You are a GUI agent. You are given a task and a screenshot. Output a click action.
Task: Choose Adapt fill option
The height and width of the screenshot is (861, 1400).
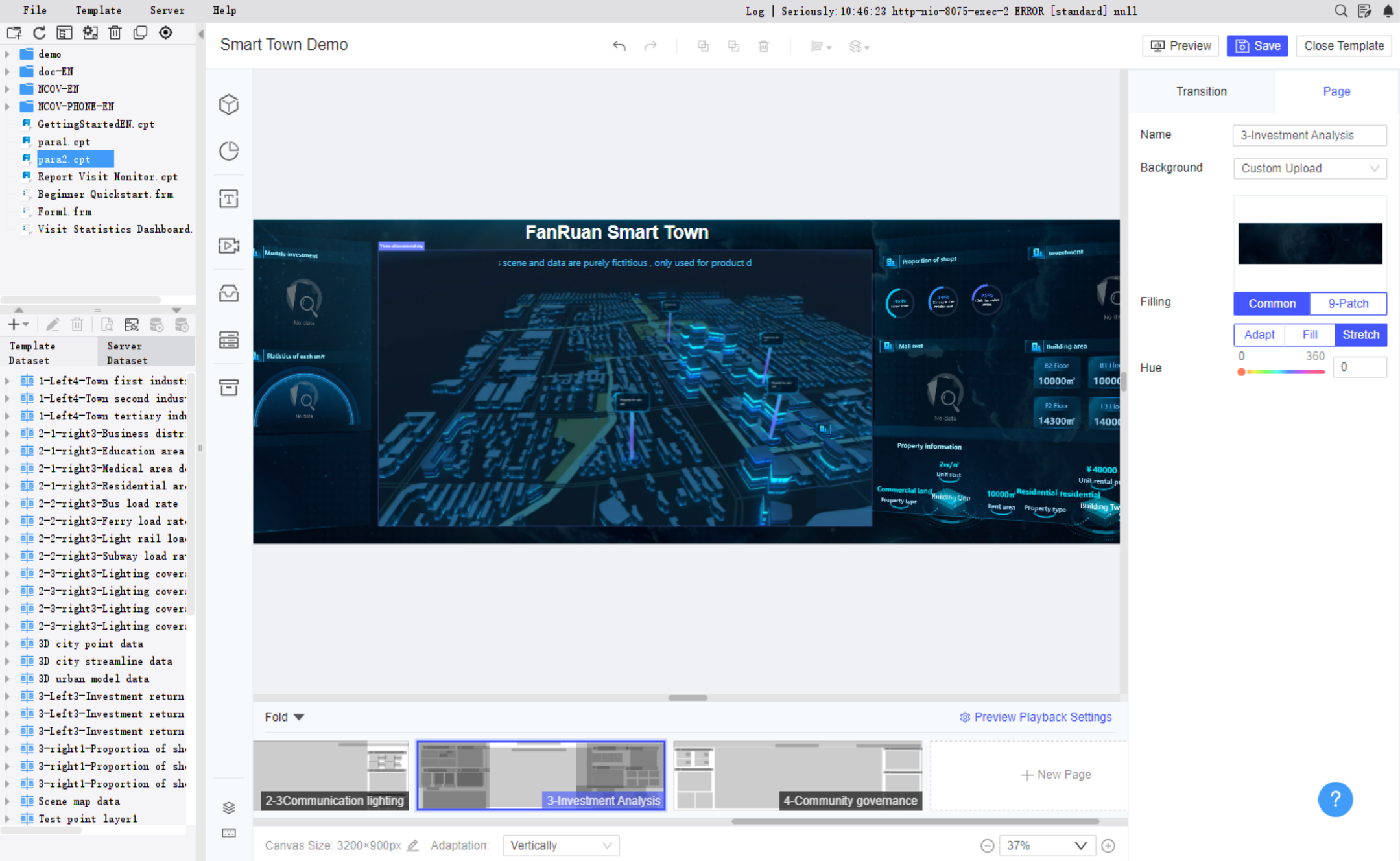pyautogui.click(x=1259, y=335)
